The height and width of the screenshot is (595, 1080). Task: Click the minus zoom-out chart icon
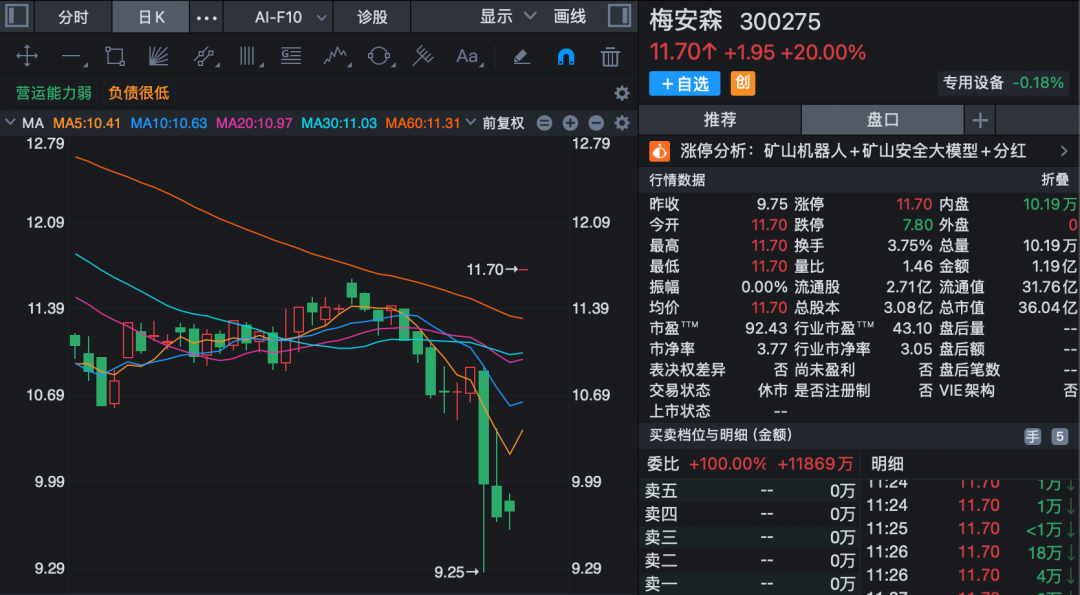click(x=596, y=123)
